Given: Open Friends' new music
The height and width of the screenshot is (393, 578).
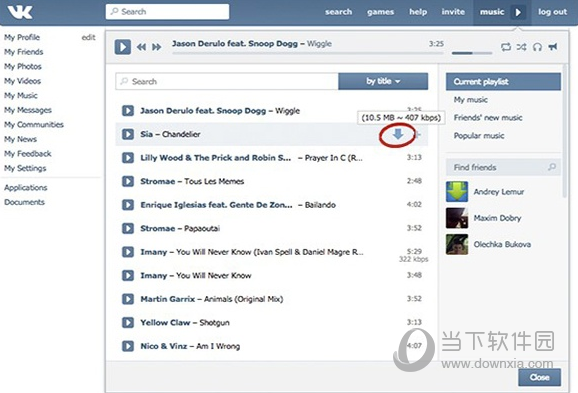Looking at the screenshot, I should 488,118.
